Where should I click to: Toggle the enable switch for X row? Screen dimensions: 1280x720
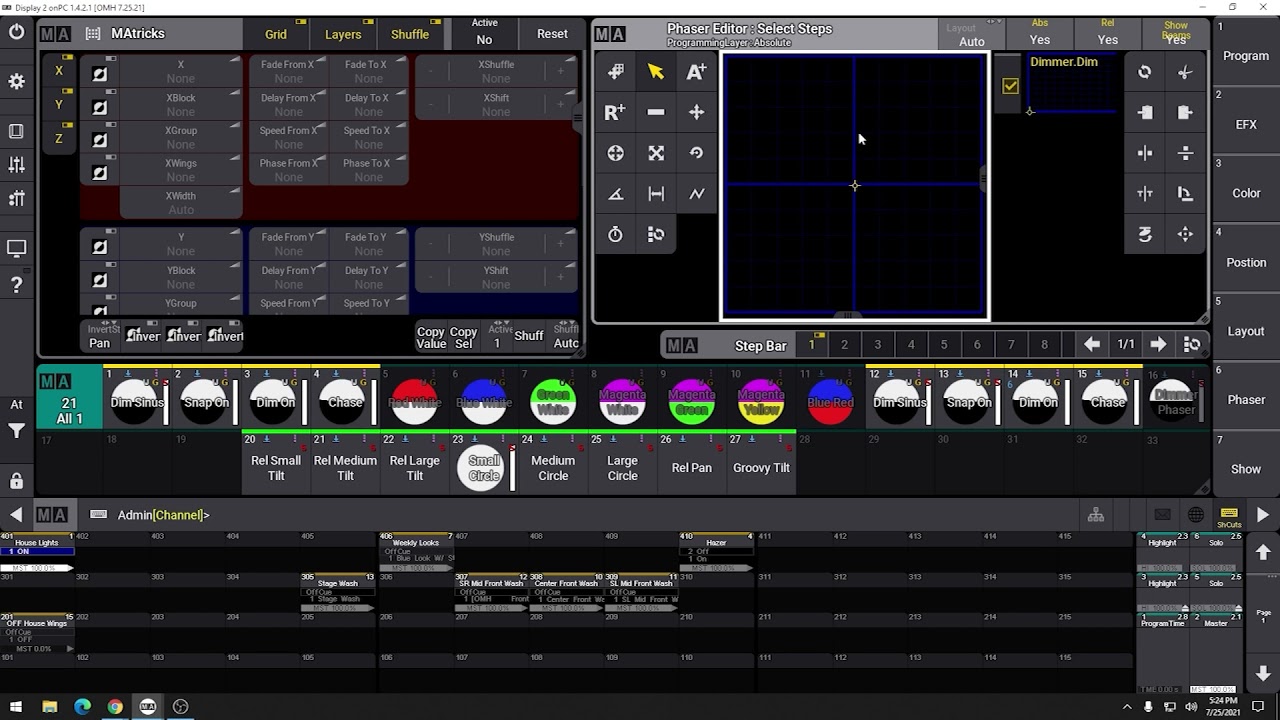100,73
